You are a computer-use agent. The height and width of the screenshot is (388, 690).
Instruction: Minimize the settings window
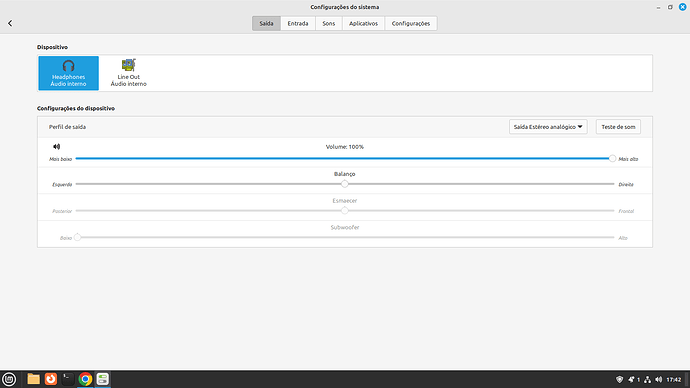click(658, 7)
